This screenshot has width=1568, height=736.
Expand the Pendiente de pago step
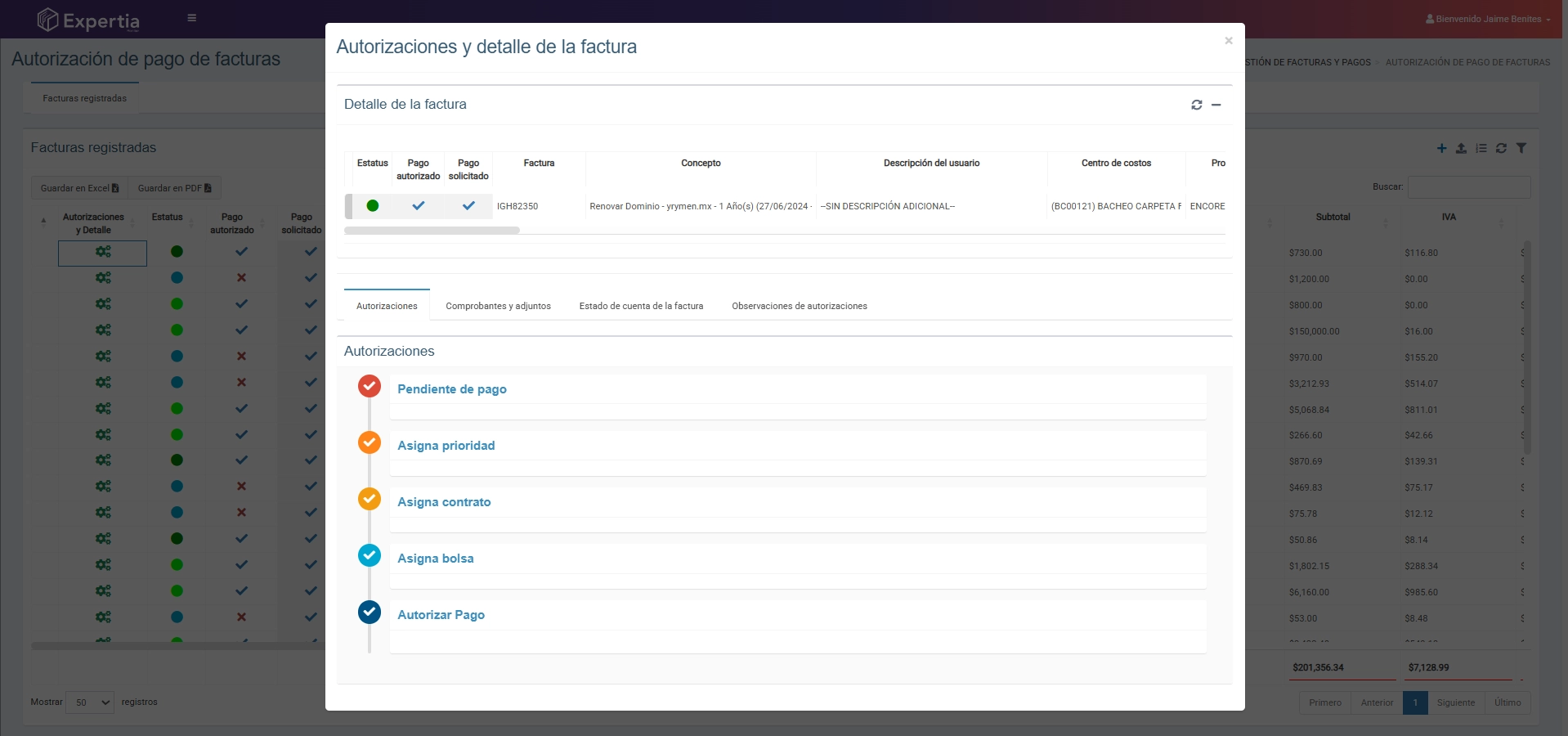point(452,389)
